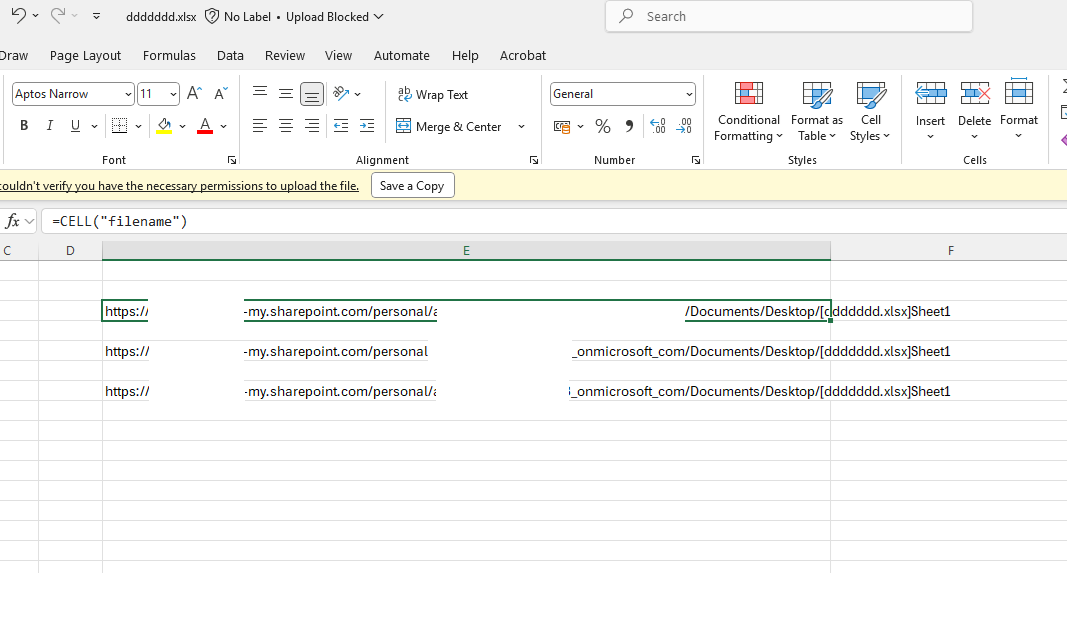This screenshot has height=644, width=1067.
Task: Apply Percent Style
Action: click(603, 126)
